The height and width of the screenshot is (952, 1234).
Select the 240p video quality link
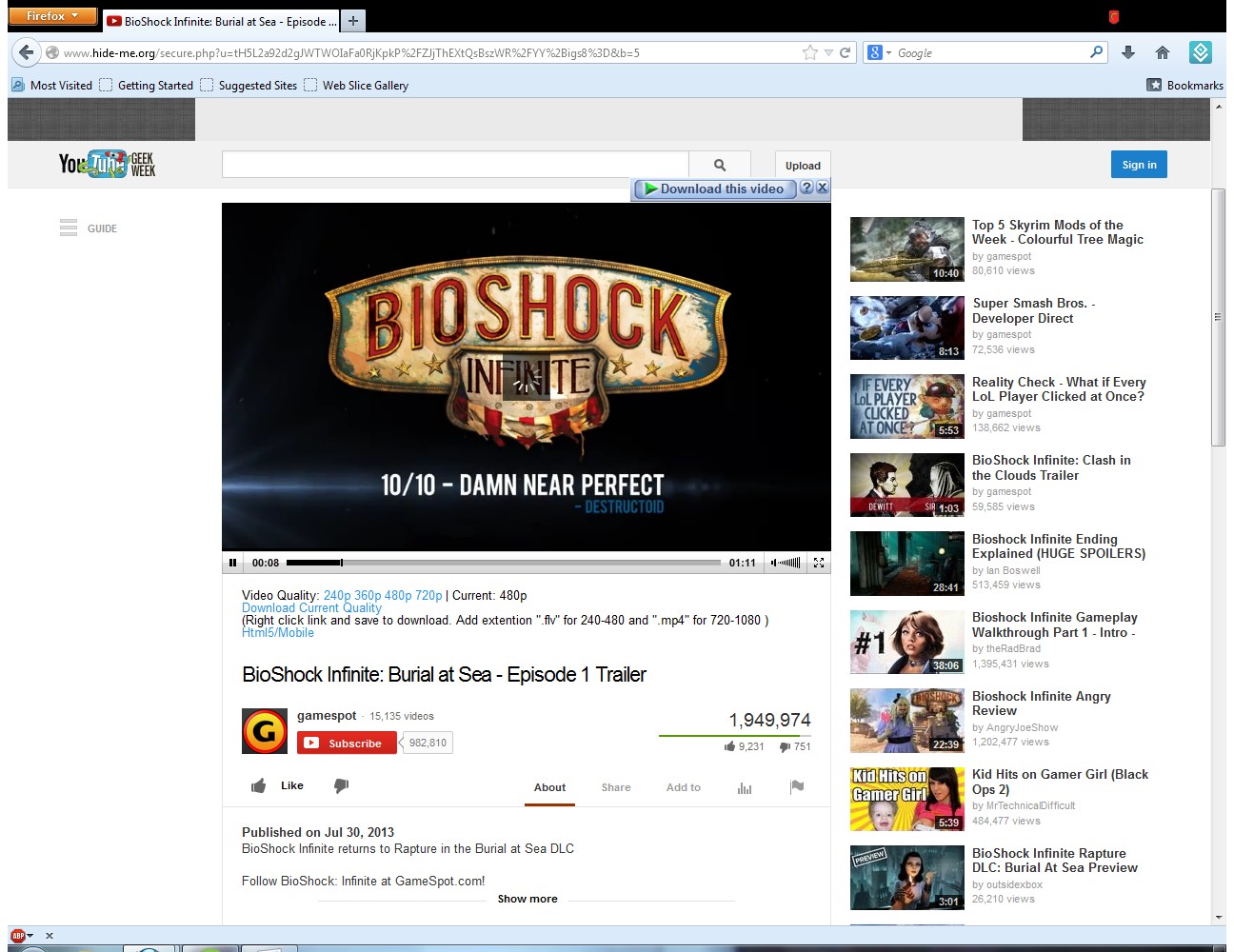tap(337, 595)
